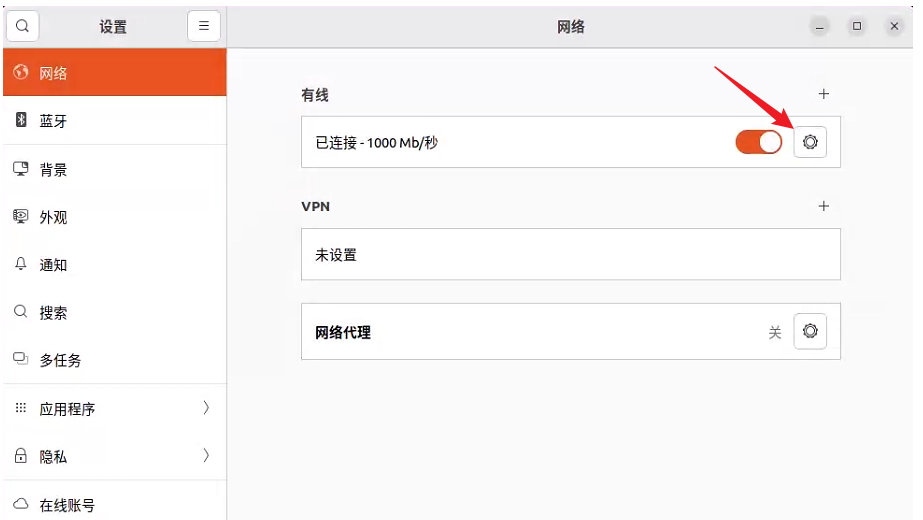
Task: Select the 网络 globe icon in sidebar
Action: (x=21, y=72)
